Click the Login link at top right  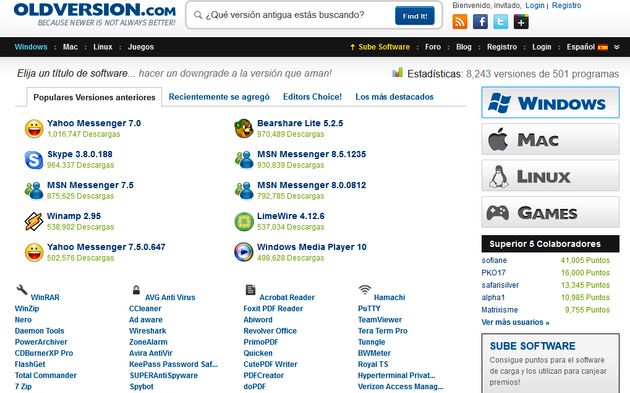[535, 6]
